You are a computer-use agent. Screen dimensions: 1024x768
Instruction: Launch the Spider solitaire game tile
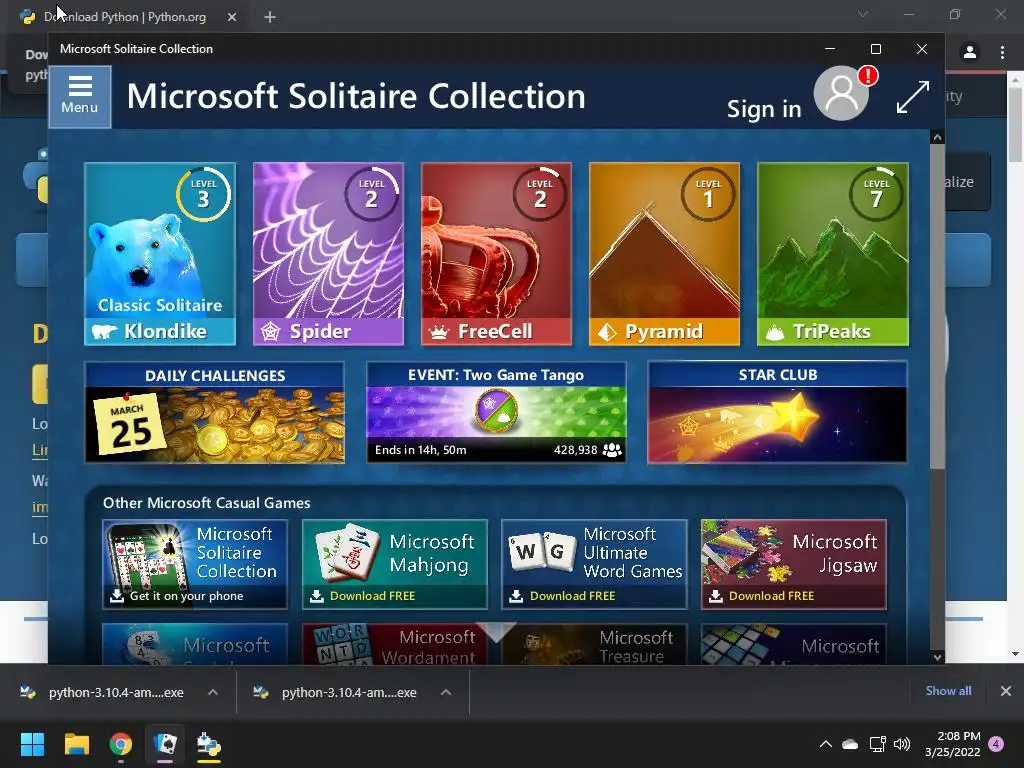point(328,253)
